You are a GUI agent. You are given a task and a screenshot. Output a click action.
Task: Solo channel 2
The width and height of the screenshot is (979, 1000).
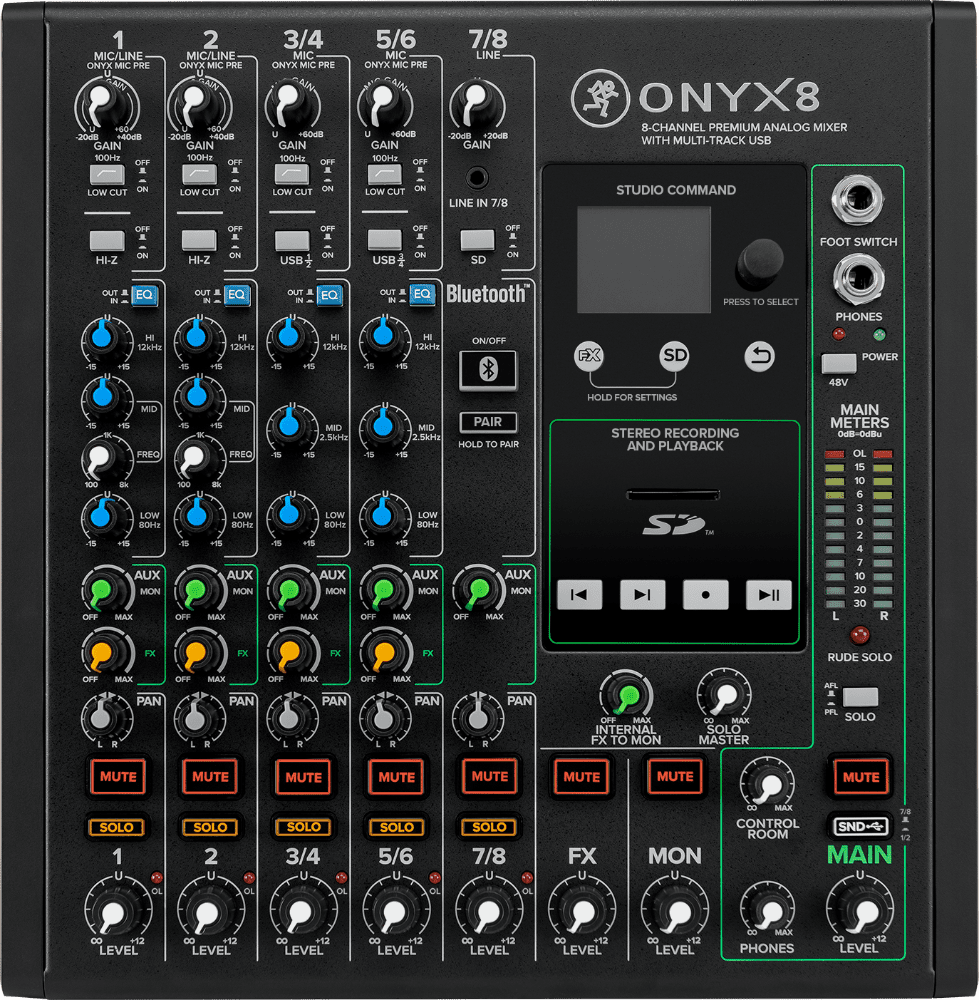210,828
